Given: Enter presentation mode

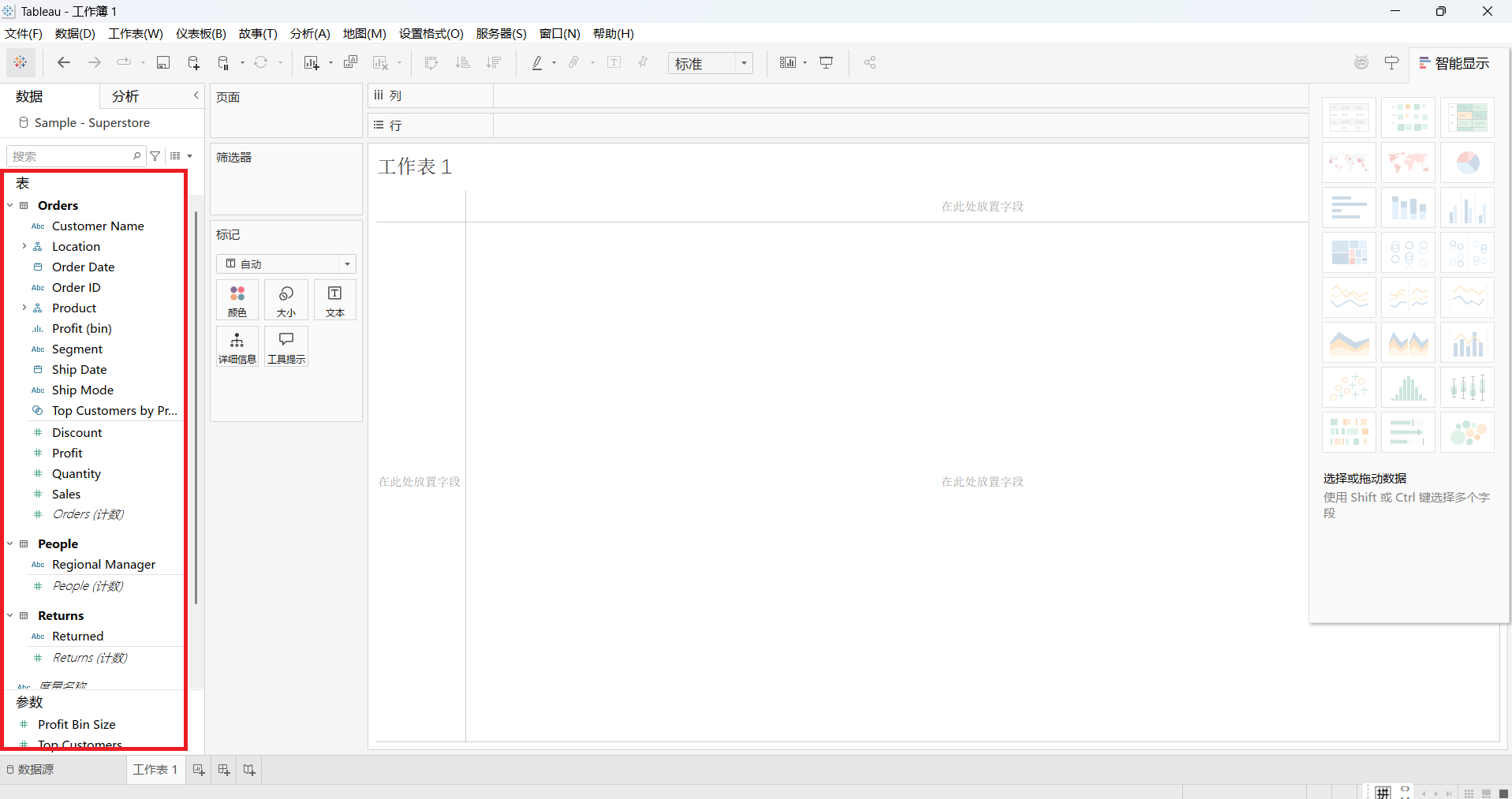Looking at the screenshot, I should pos(827,62).
